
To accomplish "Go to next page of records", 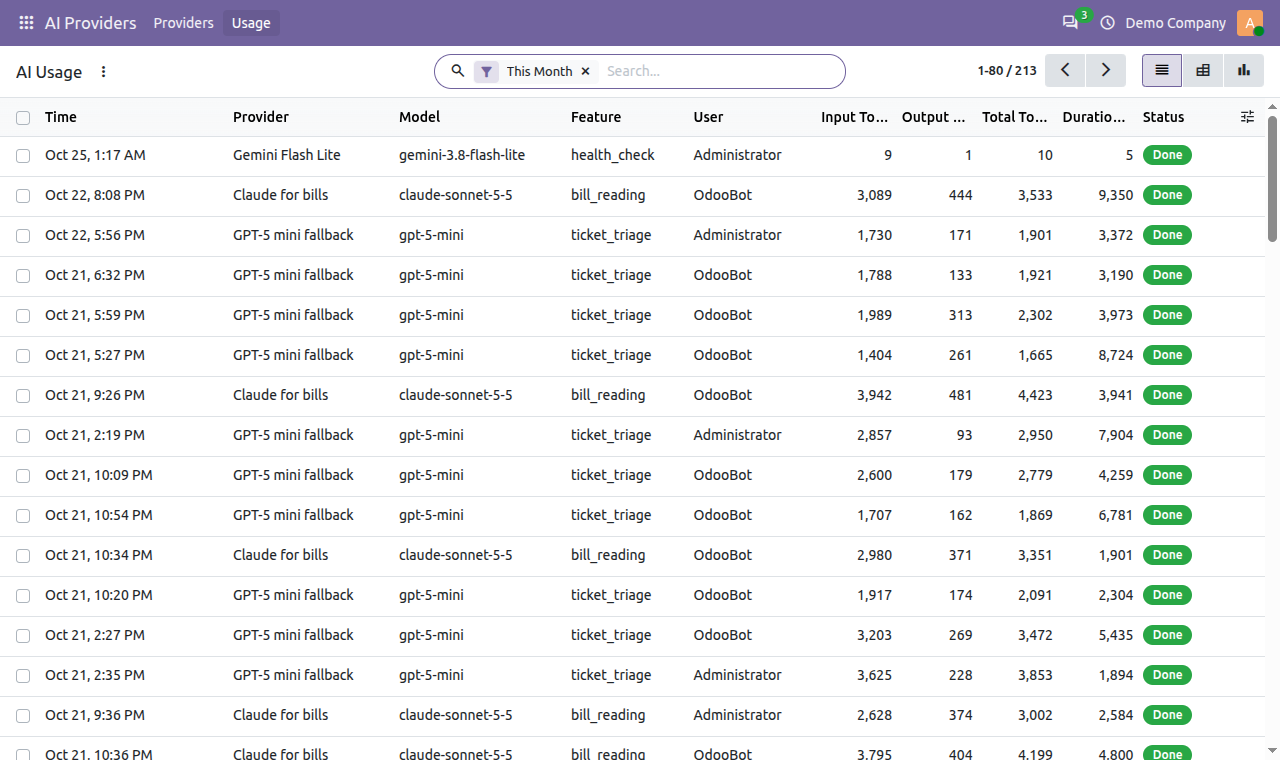I will [1105, 70].
